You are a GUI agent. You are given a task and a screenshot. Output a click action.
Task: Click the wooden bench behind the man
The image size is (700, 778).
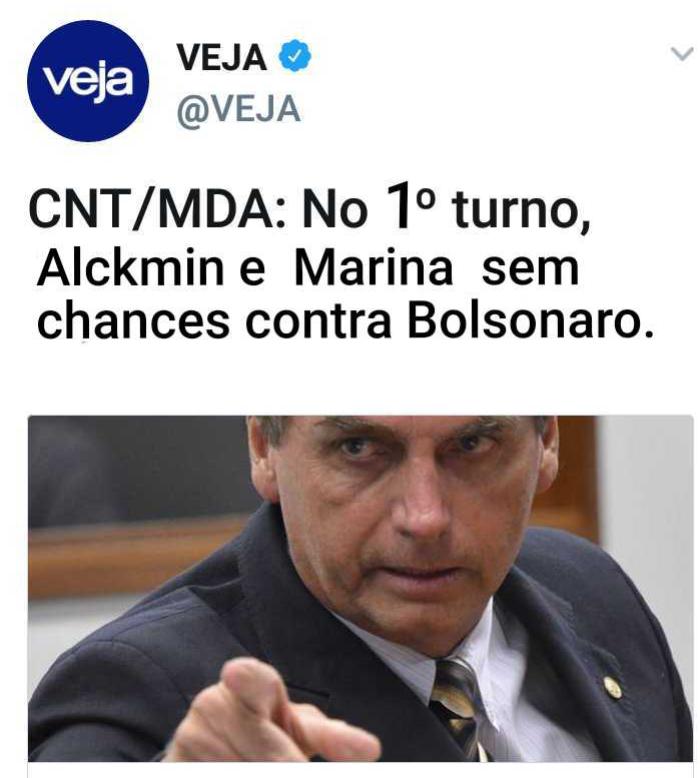[x=134, y=553]
